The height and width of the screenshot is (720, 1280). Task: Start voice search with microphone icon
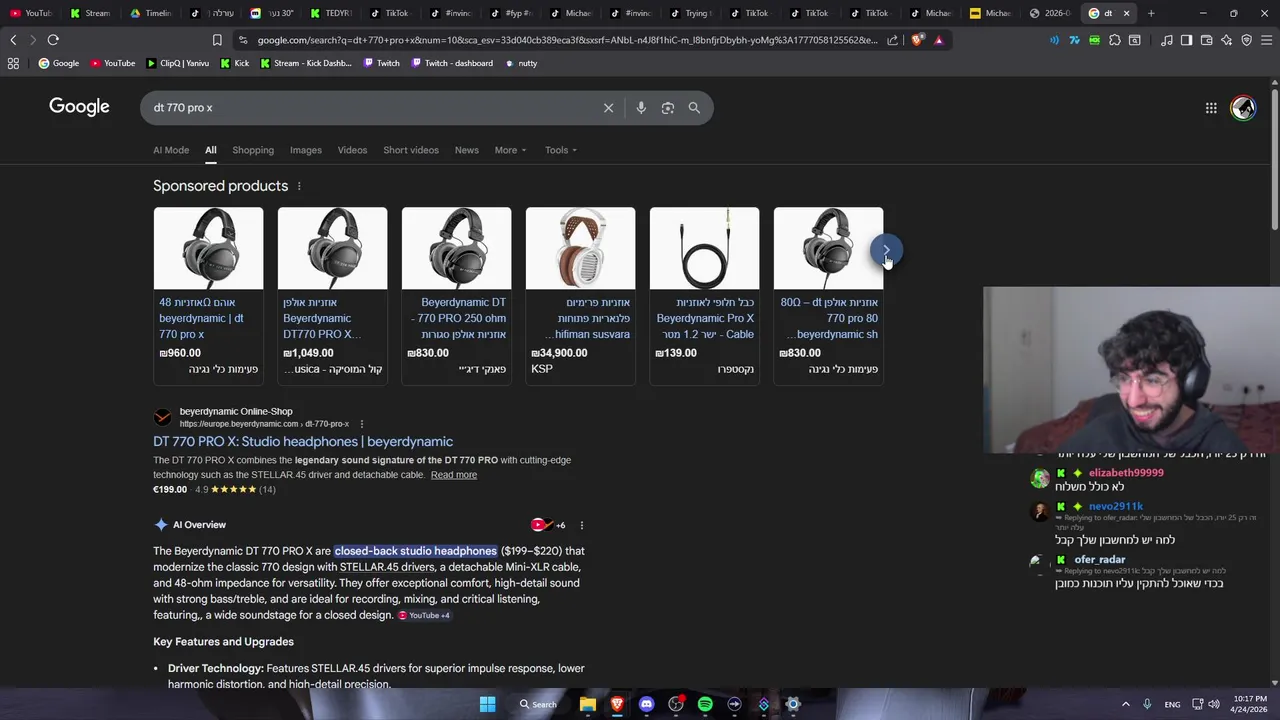[x=641, y=108]
